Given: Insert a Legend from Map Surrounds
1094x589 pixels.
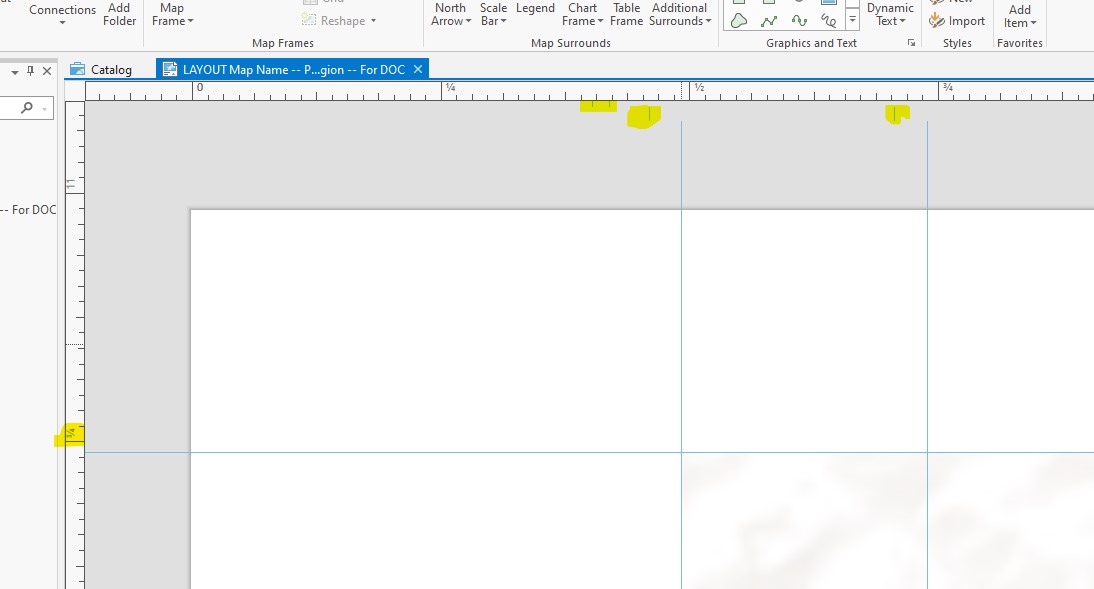Looking at the screenshot, I should [x=535, y=8].
